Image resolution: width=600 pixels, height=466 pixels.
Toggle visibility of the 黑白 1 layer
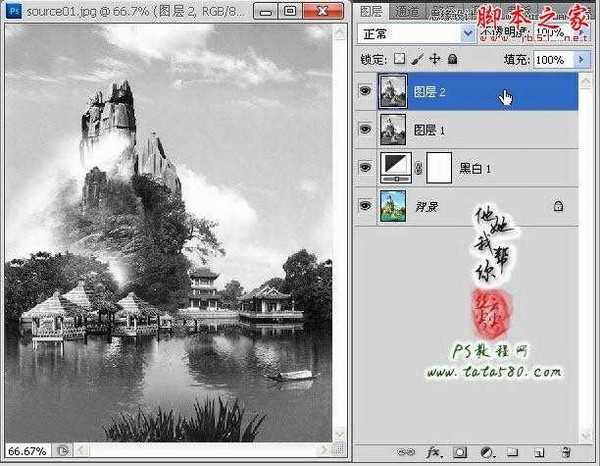[365, 167]
